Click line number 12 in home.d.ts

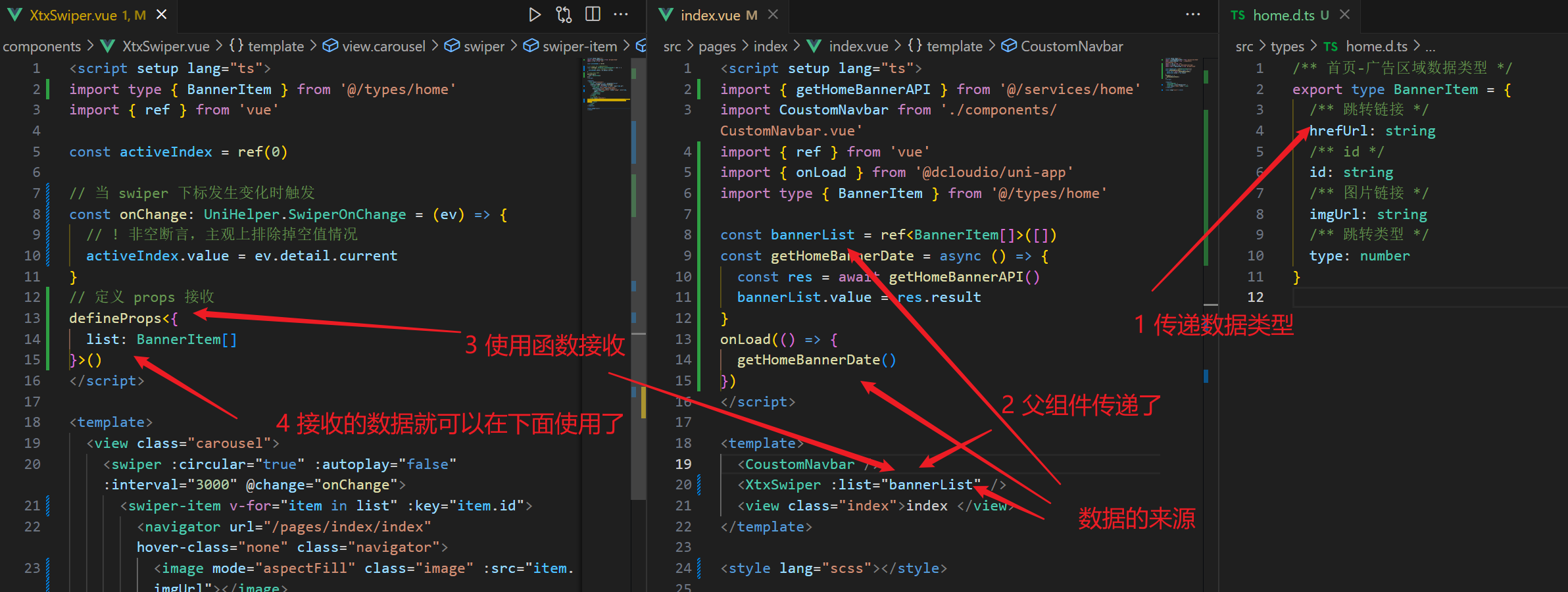[x=1255, y=297]
